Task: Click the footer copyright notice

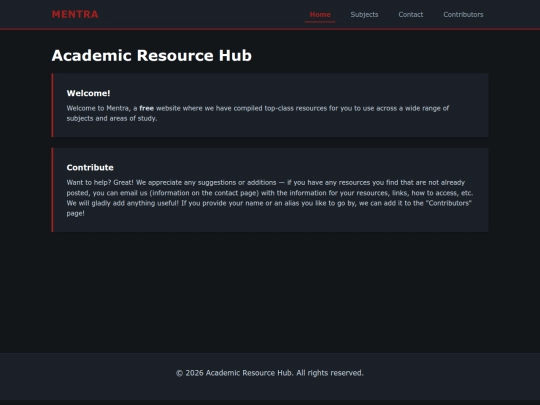Action: (x=270, y=373)
